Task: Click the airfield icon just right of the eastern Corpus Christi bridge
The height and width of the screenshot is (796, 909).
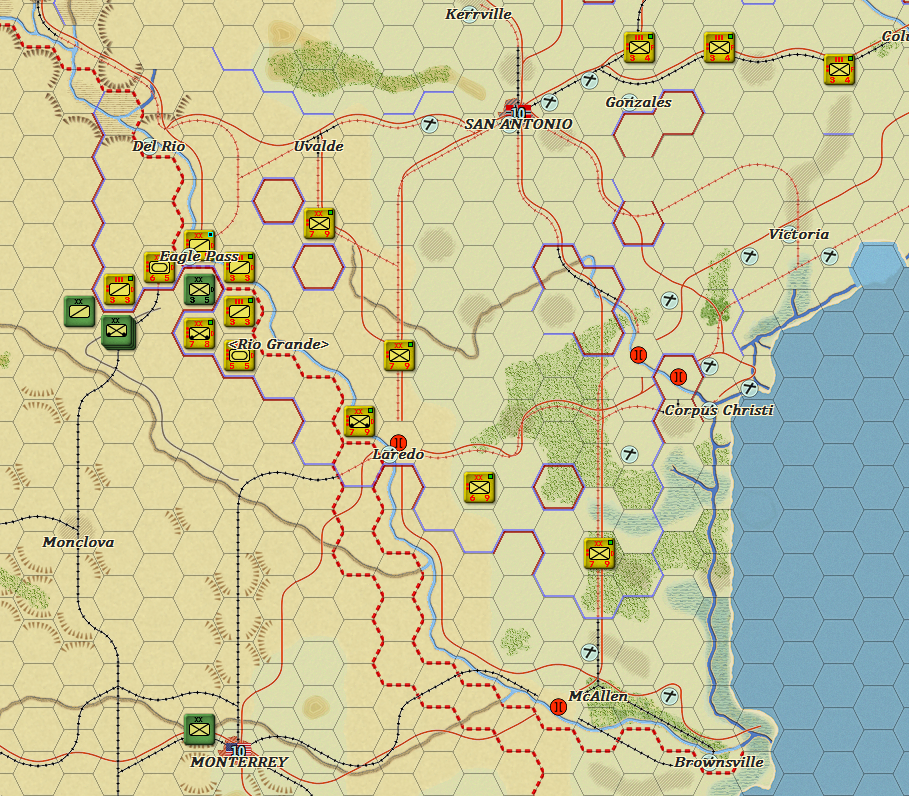Action: pyautogui.click(x=710, y=366)
